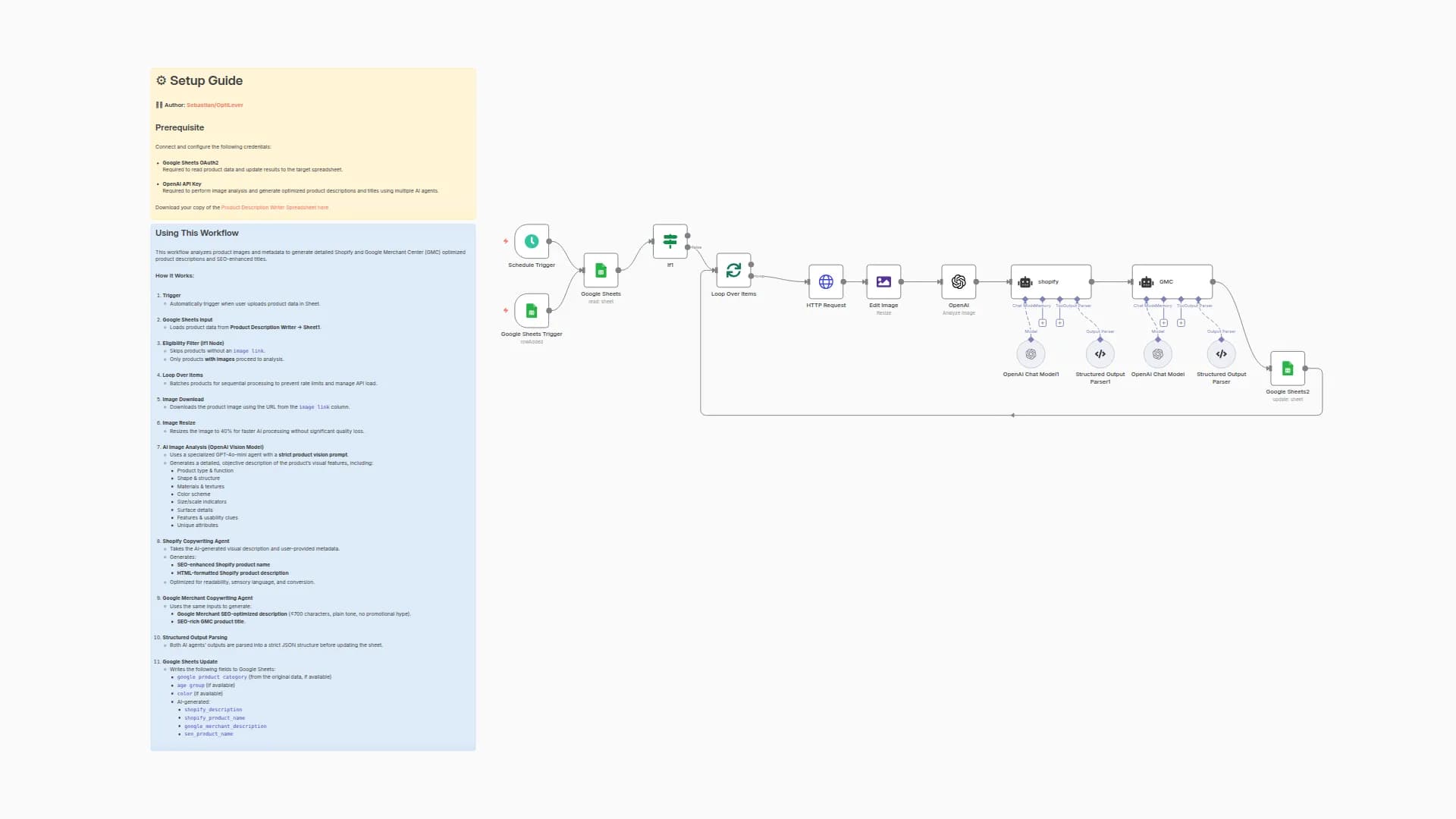Screen dimensions: 1456x819
Task: Open the Structured Output Parser1 node
Action: [x=1100, y=353]
